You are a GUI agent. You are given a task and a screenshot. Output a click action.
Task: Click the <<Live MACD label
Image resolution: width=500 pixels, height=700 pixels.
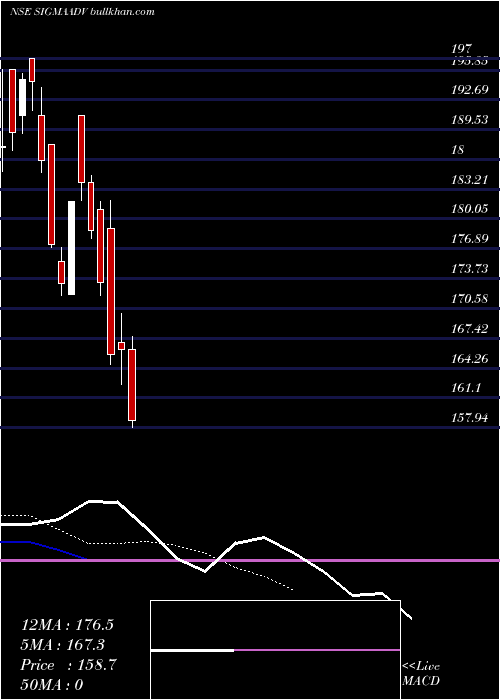(x=421, y=674)
